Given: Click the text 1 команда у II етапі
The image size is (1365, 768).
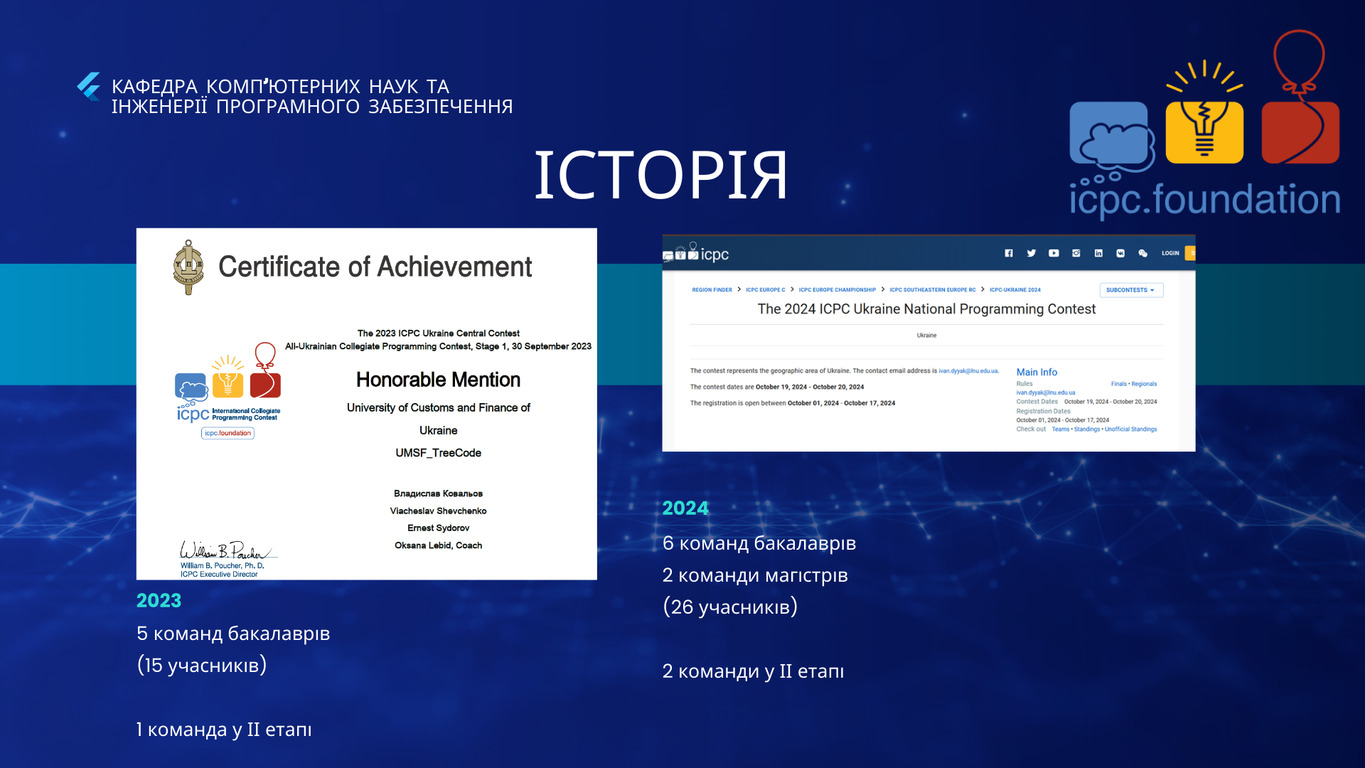Looking at the screenshot, I should click(x=224, y=730).
